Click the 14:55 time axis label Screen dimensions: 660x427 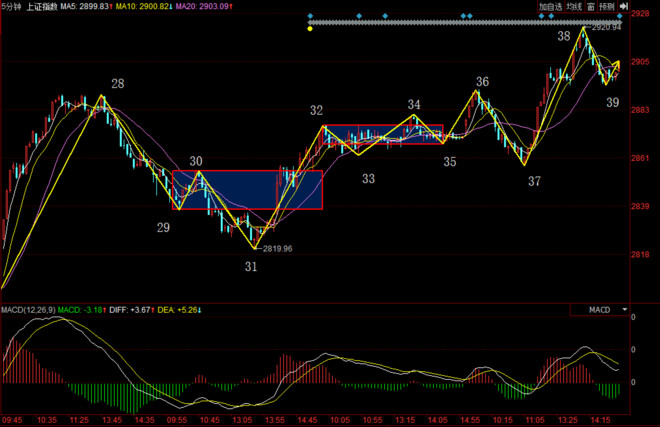click(470, 420)
